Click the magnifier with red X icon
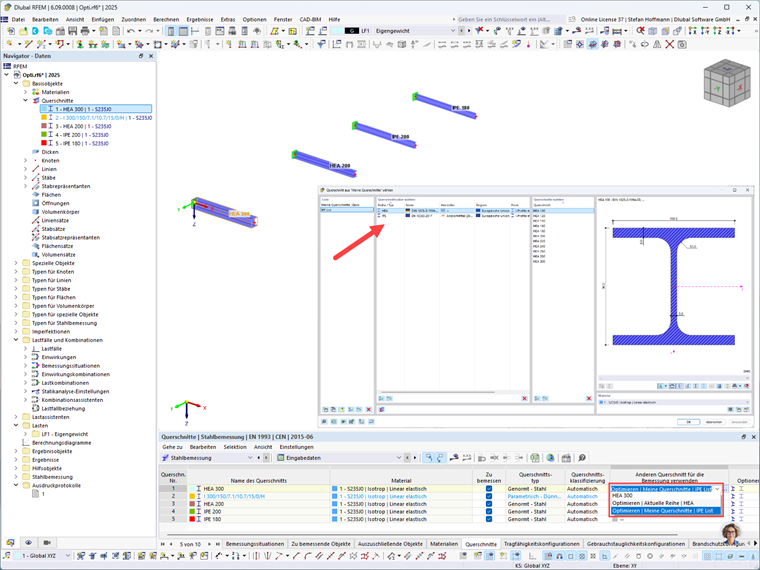The image size is (760, 570). click(x=640, y=31)
